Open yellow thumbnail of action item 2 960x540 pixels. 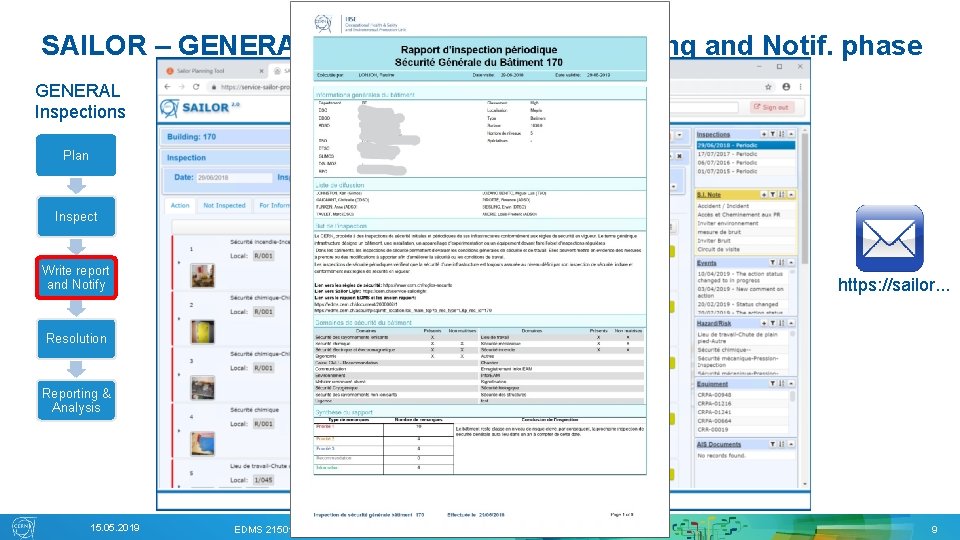pyautogui.click(x=202, y=331)
